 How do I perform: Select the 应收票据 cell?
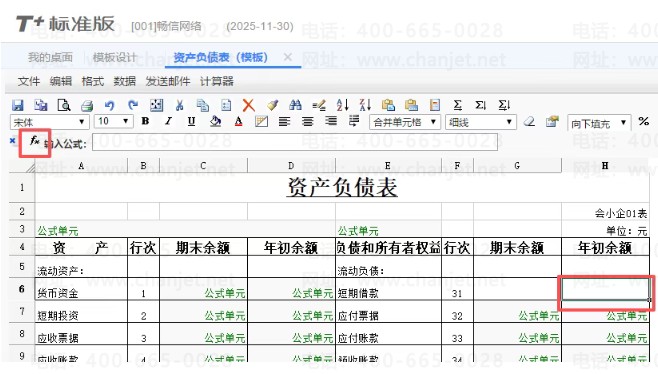coord(81,334)
